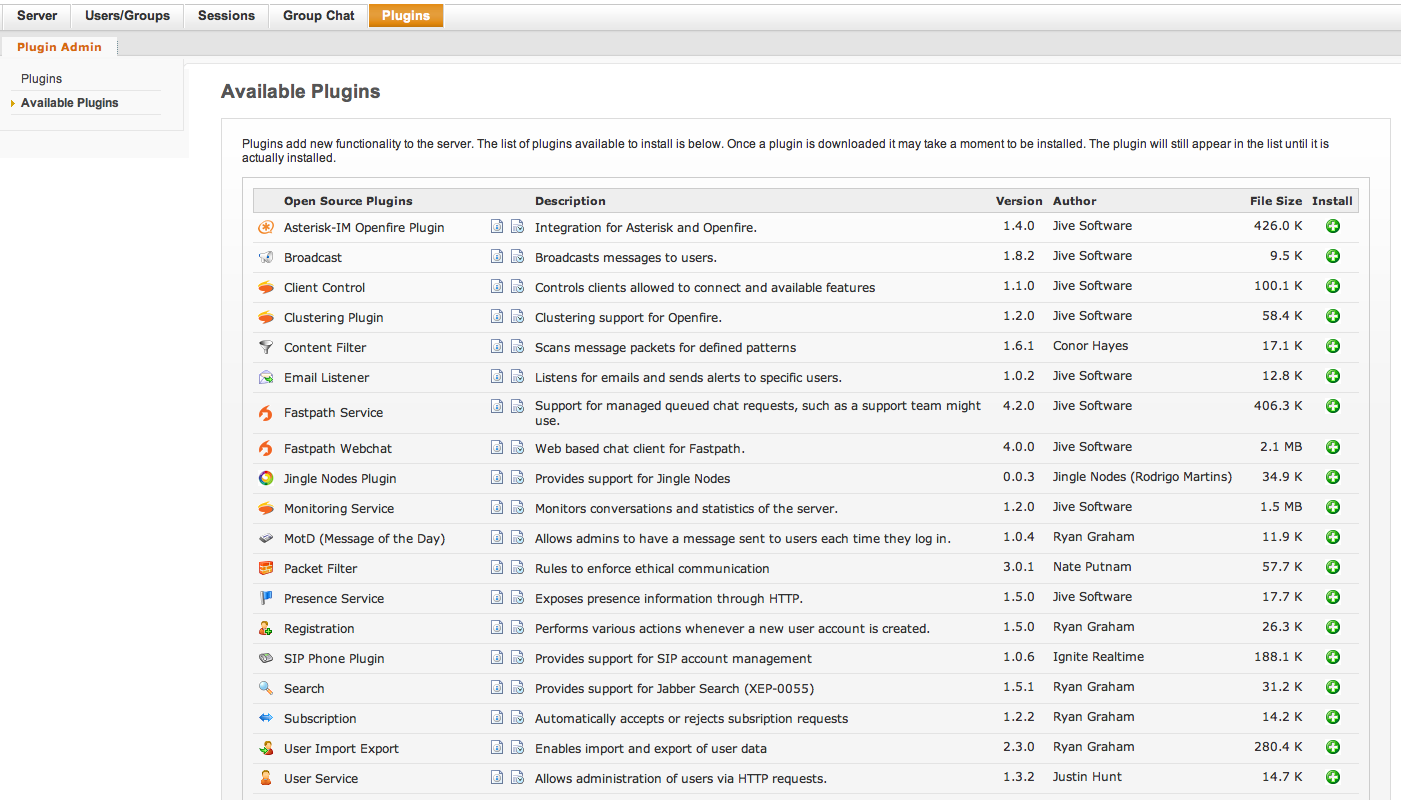The height and width of the screenshot is (800, 1401).
Task: Open changelog icon for Monitoring Service
Action: [517, 508]
